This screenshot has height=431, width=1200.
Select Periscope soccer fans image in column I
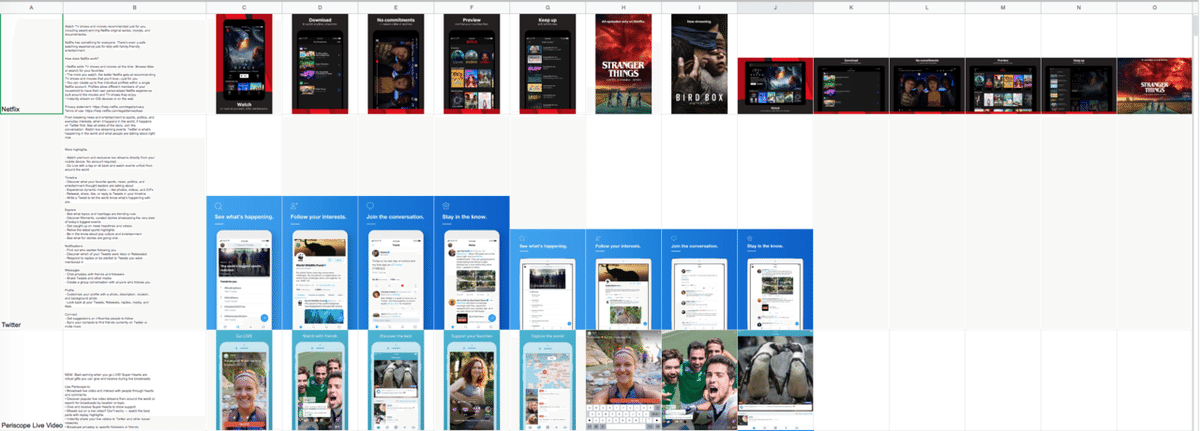[699, 381]
